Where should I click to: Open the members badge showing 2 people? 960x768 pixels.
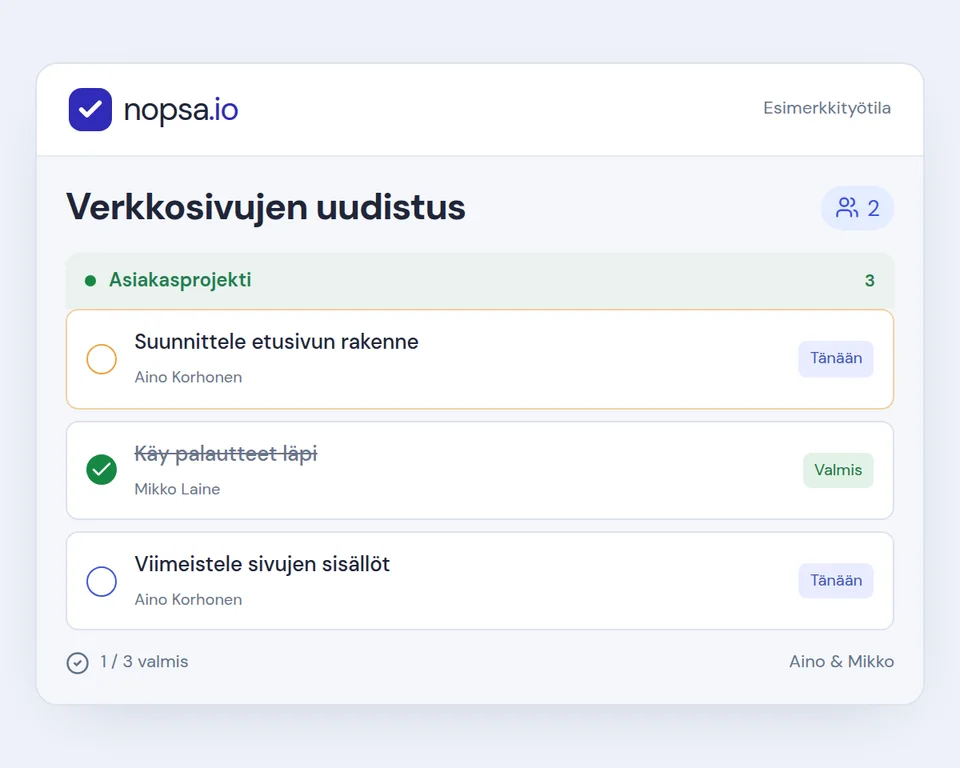tap(857, 208)
